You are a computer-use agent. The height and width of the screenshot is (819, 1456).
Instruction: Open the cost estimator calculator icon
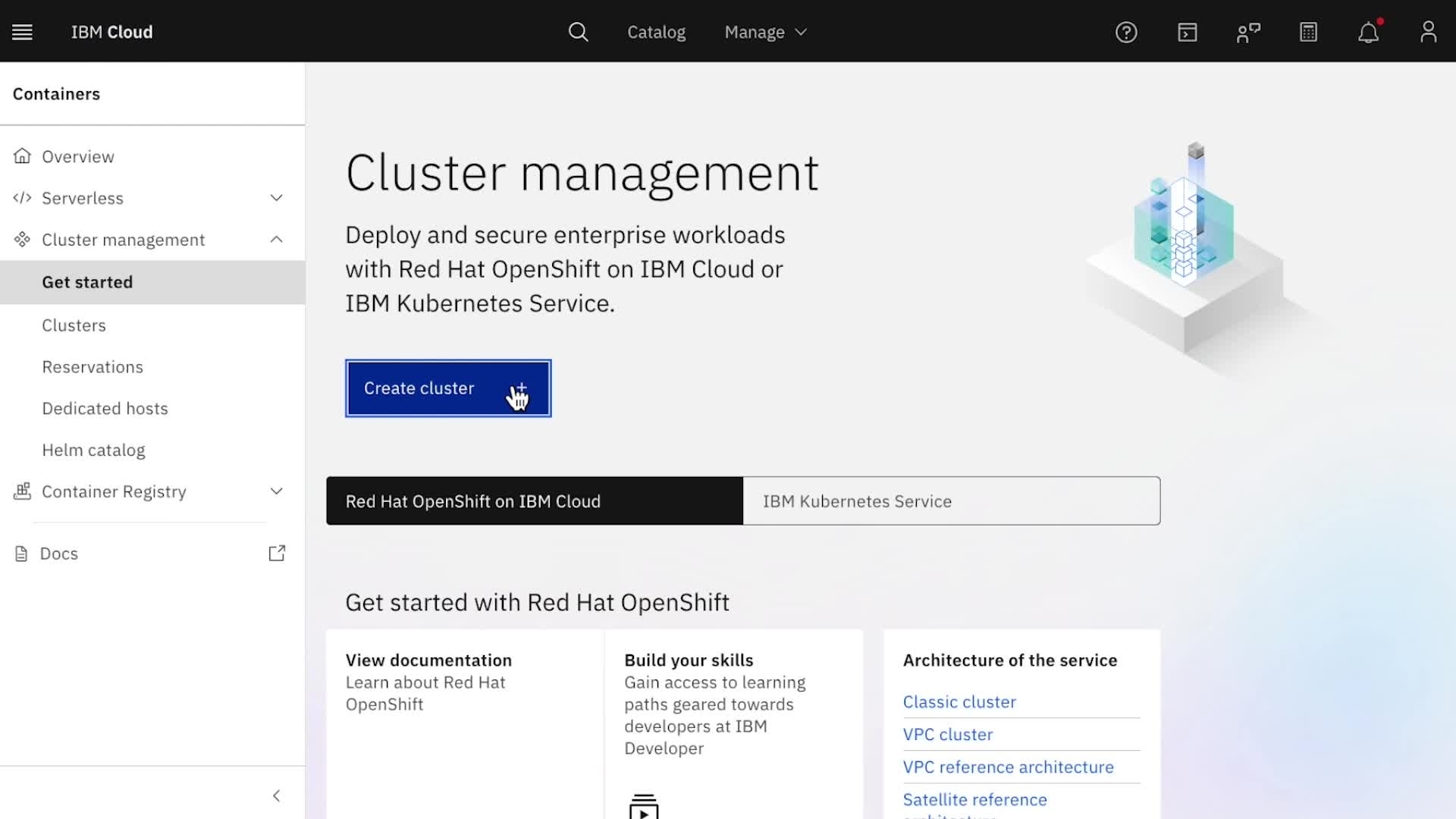(x=1308, y=32)
